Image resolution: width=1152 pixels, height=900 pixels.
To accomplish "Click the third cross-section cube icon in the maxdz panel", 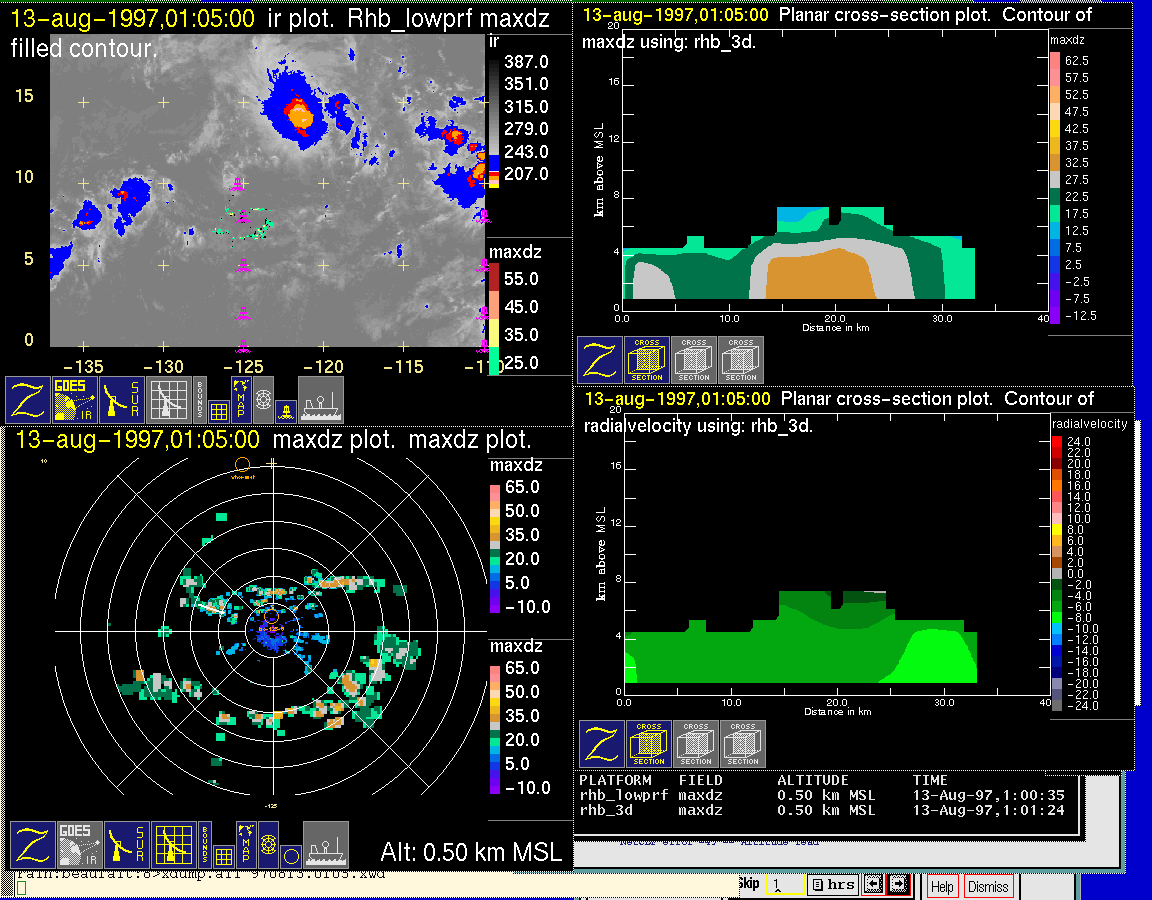I will point(741,360).
